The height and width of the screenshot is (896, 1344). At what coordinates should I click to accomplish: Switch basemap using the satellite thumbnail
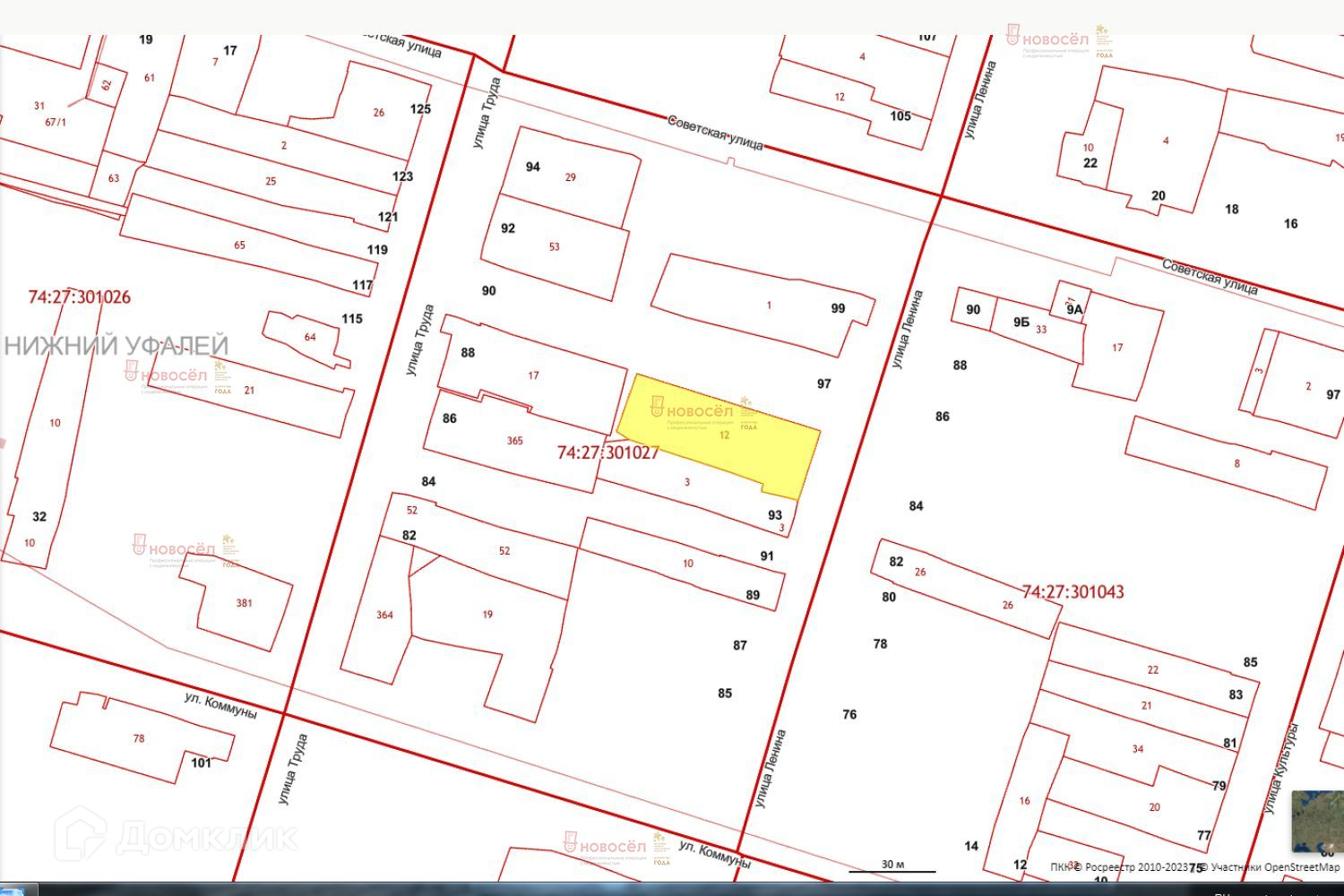[1318, 822]
